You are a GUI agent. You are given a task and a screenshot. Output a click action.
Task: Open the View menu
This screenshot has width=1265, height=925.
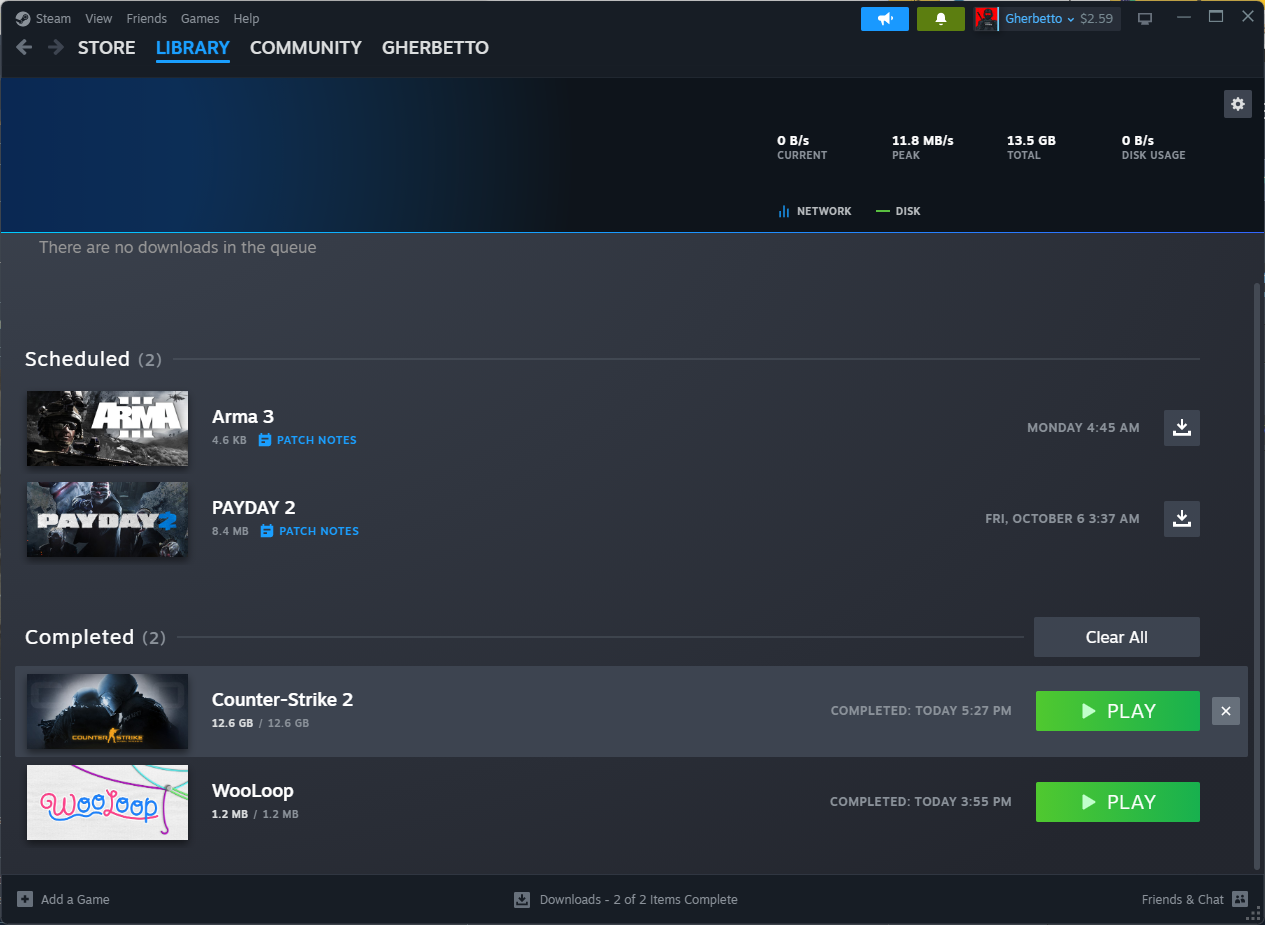[x=99, y=19]
